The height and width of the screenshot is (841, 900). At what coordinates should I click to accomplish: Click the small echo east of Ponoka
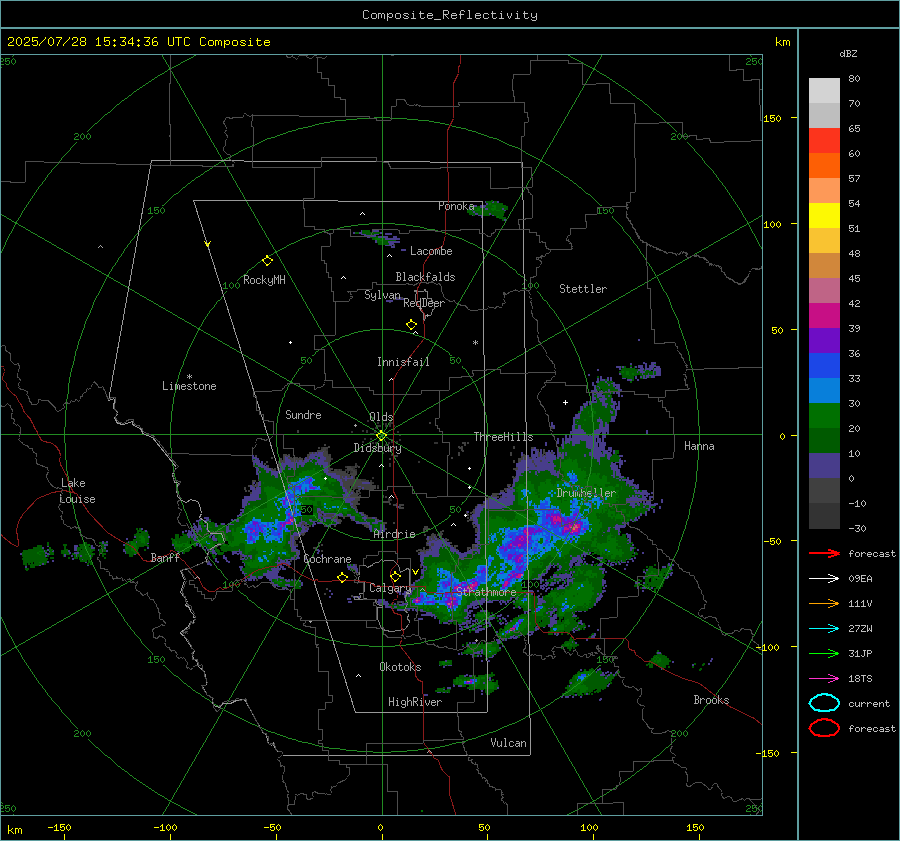489,210
